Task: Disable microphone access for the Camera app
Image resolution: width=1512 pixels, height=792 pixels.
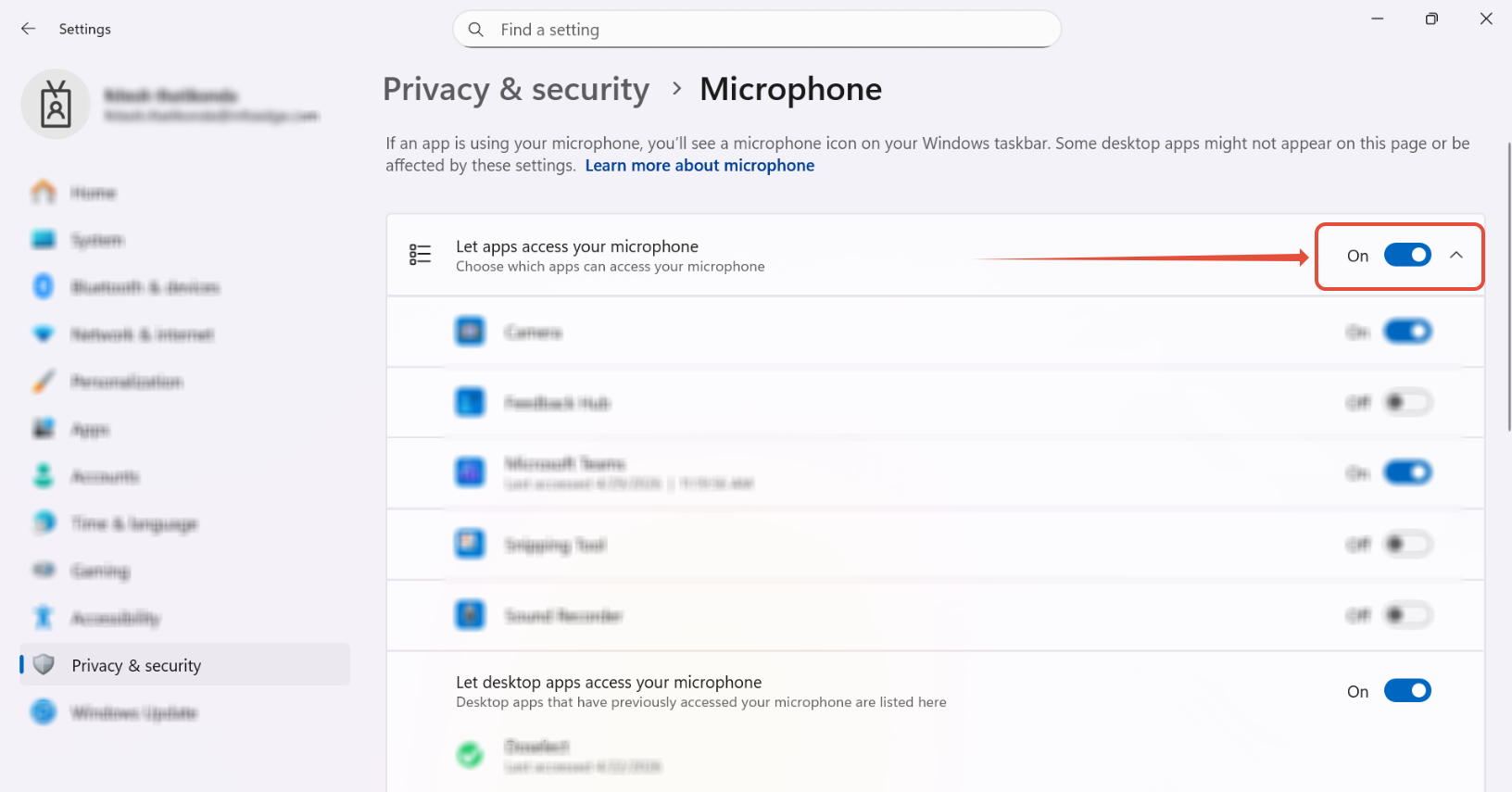Action: [x=1407, y=332]
